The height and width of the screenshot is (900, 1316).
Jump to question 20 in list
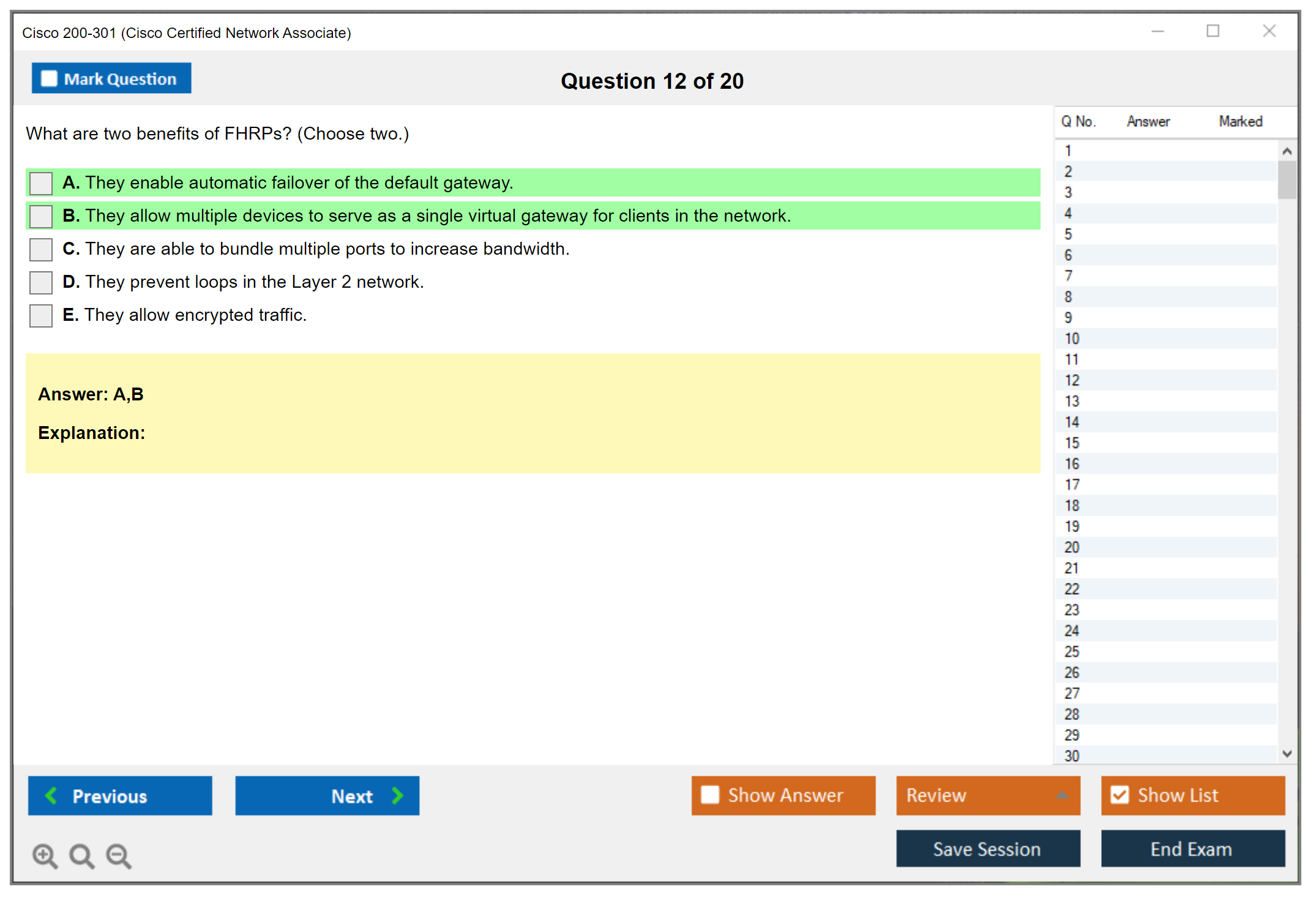[1072, 547]
